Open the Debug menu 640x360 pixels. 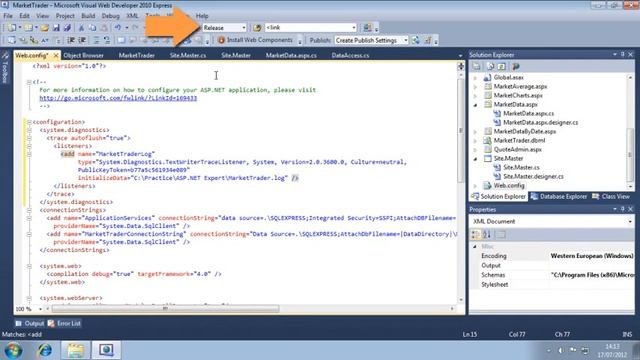click(110, 16)
